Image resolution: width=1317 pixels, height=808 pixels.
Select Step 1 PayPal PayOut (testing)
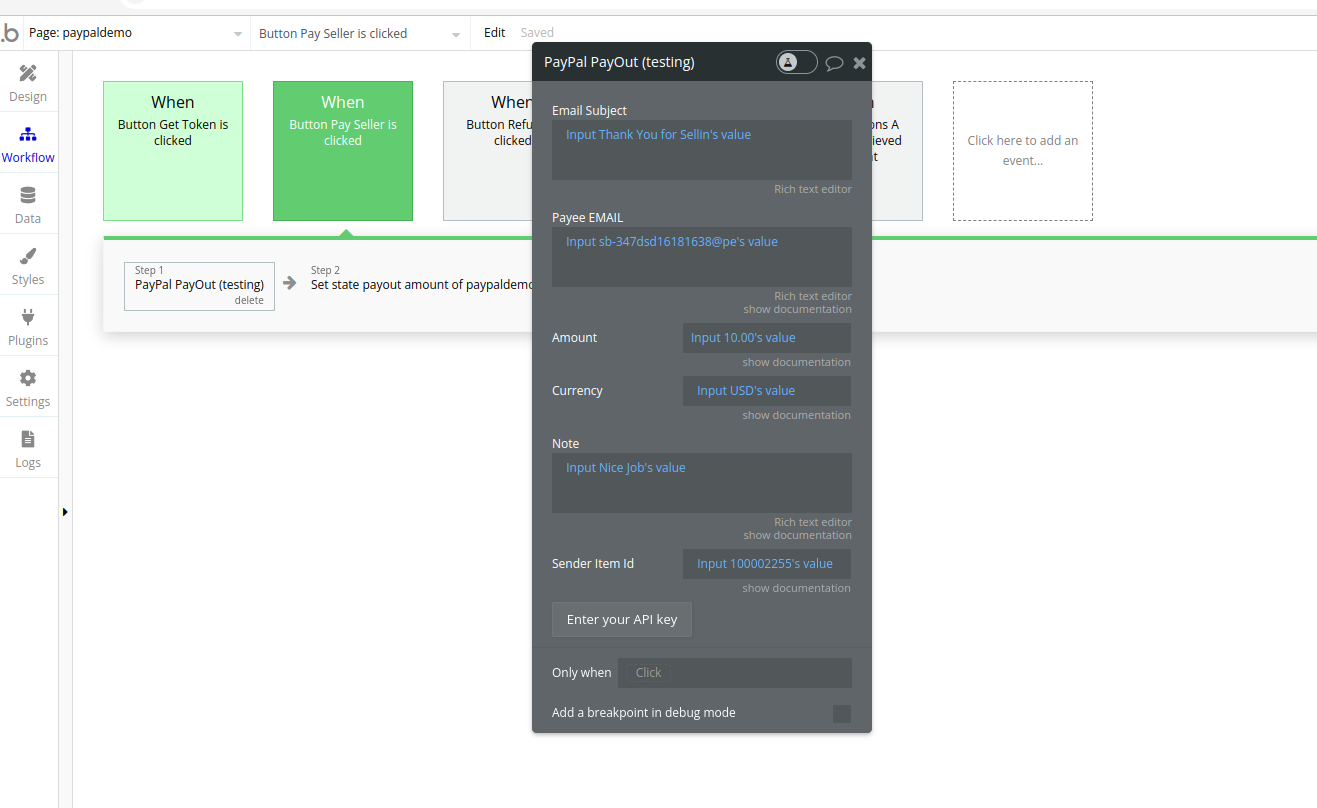click(199, 285)
